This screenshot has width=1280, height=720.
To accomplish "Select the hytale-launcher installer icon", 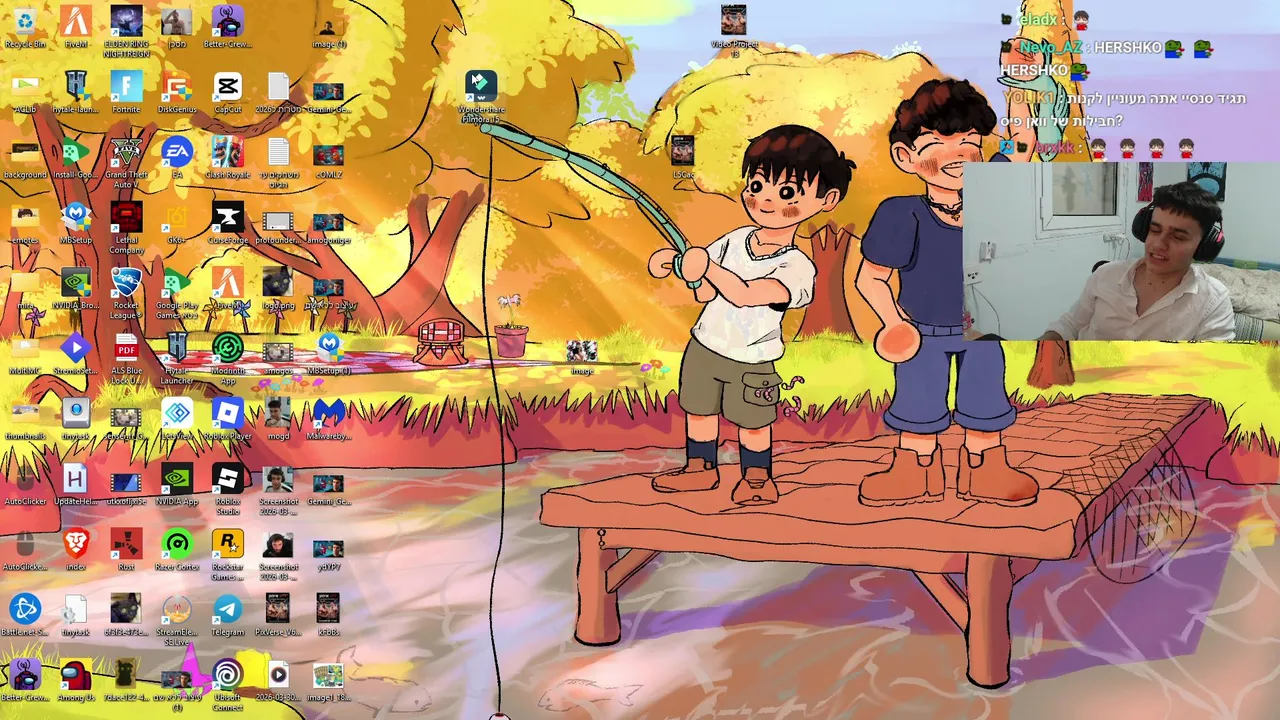I will pyautogui.click(x=76, y=92).
